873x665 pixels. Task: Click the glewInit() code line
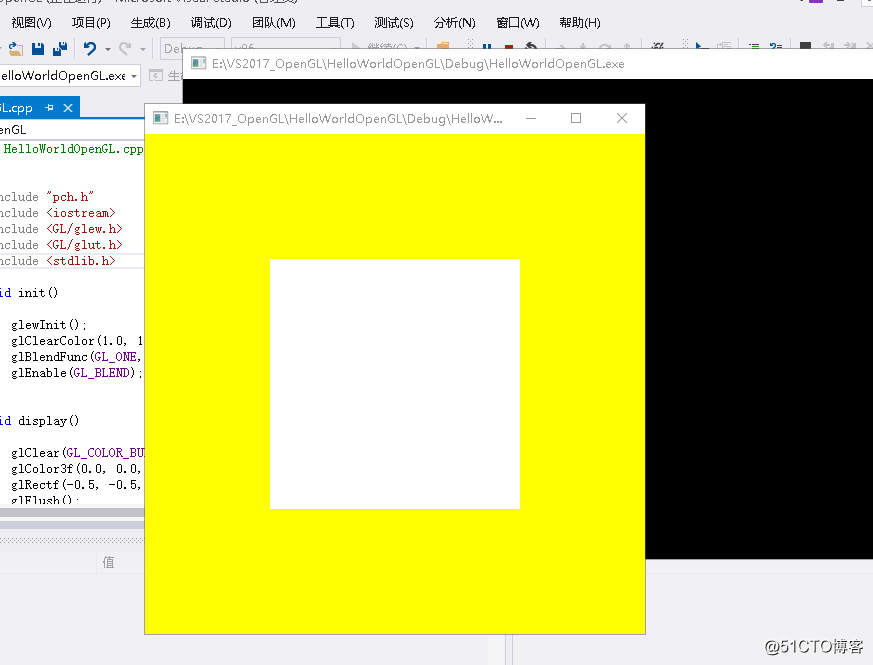pos(48,325)
